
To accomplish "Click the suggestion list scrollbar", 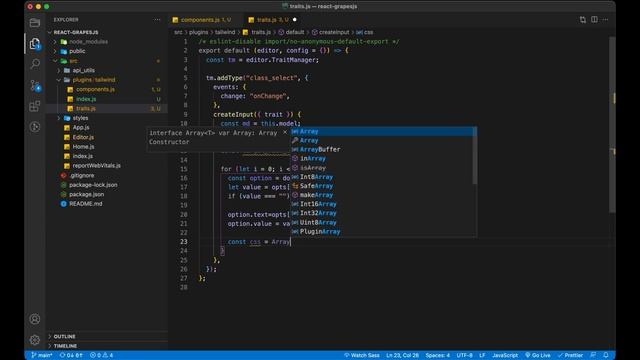I will point(475,155).
